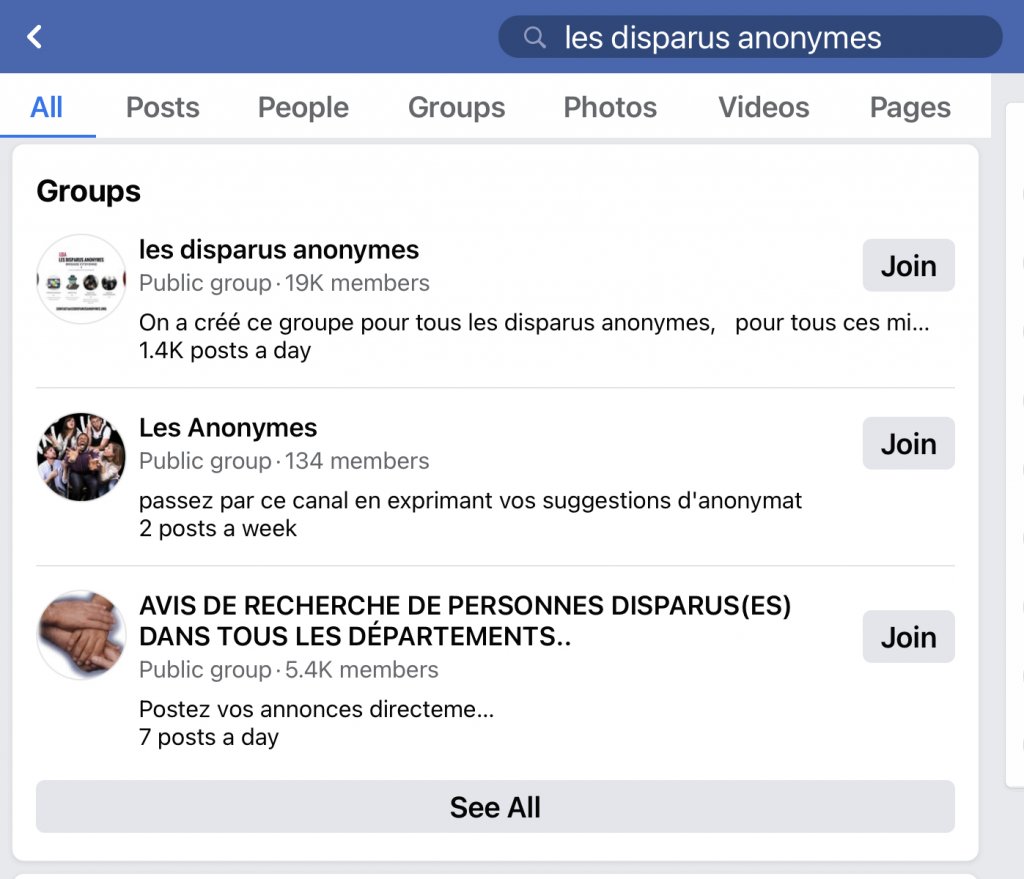
Task: Select the Groups tab
Action: [x=456, y=107]
